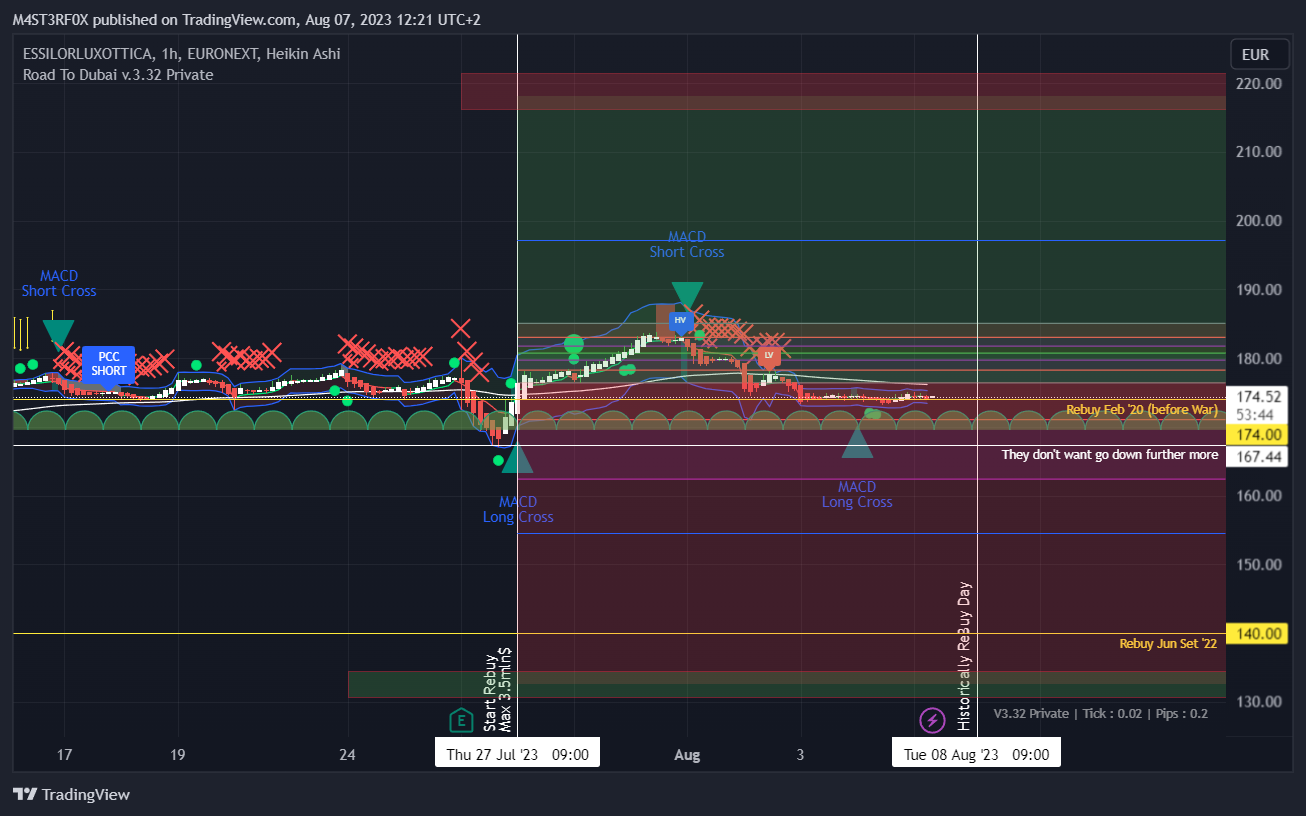The width and height of the screenshot is (1306, 816).
Task: Click the 'Aug' time axis label
Action: (x=687, y=754)
